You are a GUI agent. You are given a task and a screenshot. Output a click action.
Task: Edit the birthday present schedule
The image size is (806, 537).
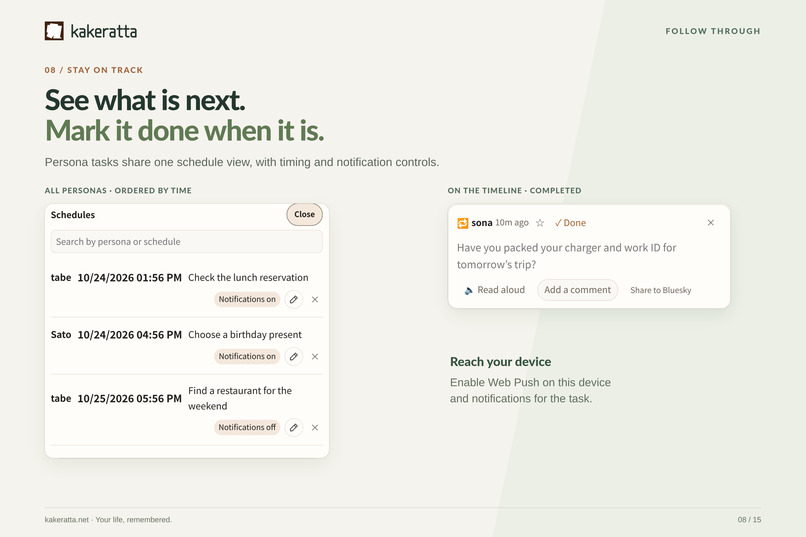click(x=294, y=356)
